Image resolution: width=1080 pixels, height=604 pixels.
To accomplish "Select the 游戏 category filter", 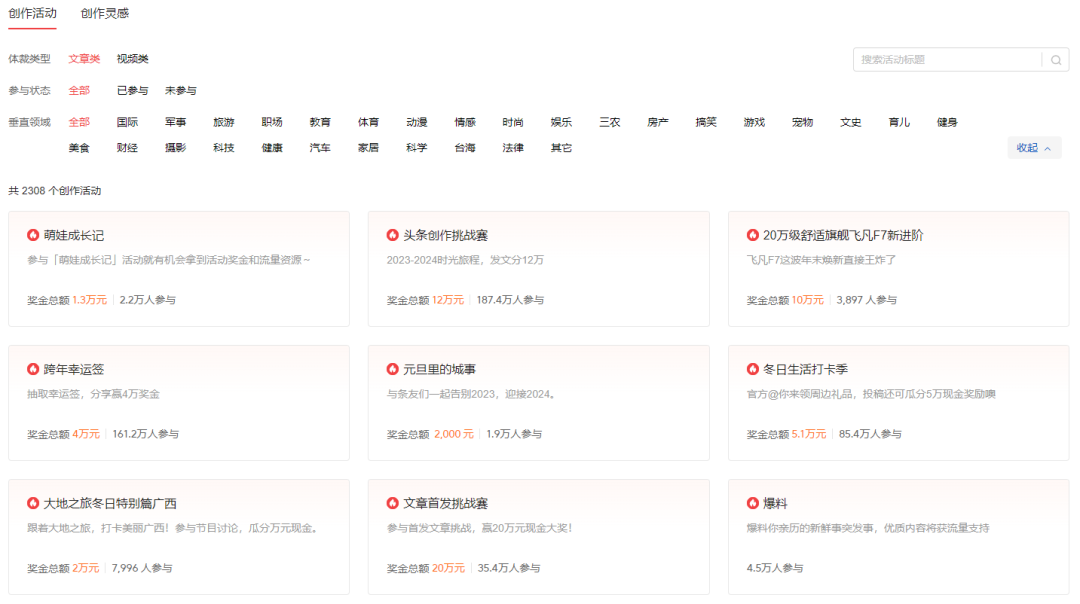I will point(753,121).
